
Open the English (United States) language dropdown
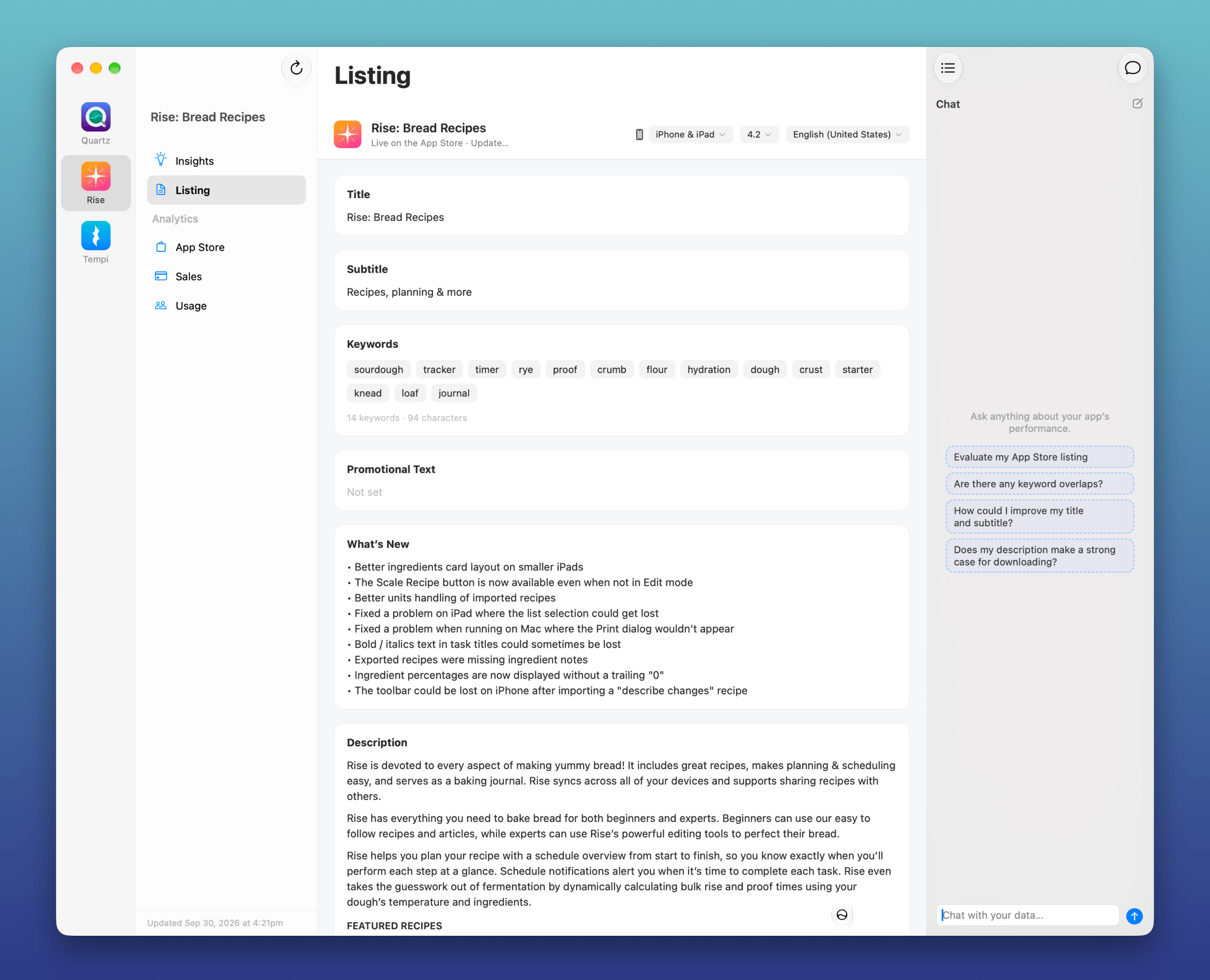point(847,134)
